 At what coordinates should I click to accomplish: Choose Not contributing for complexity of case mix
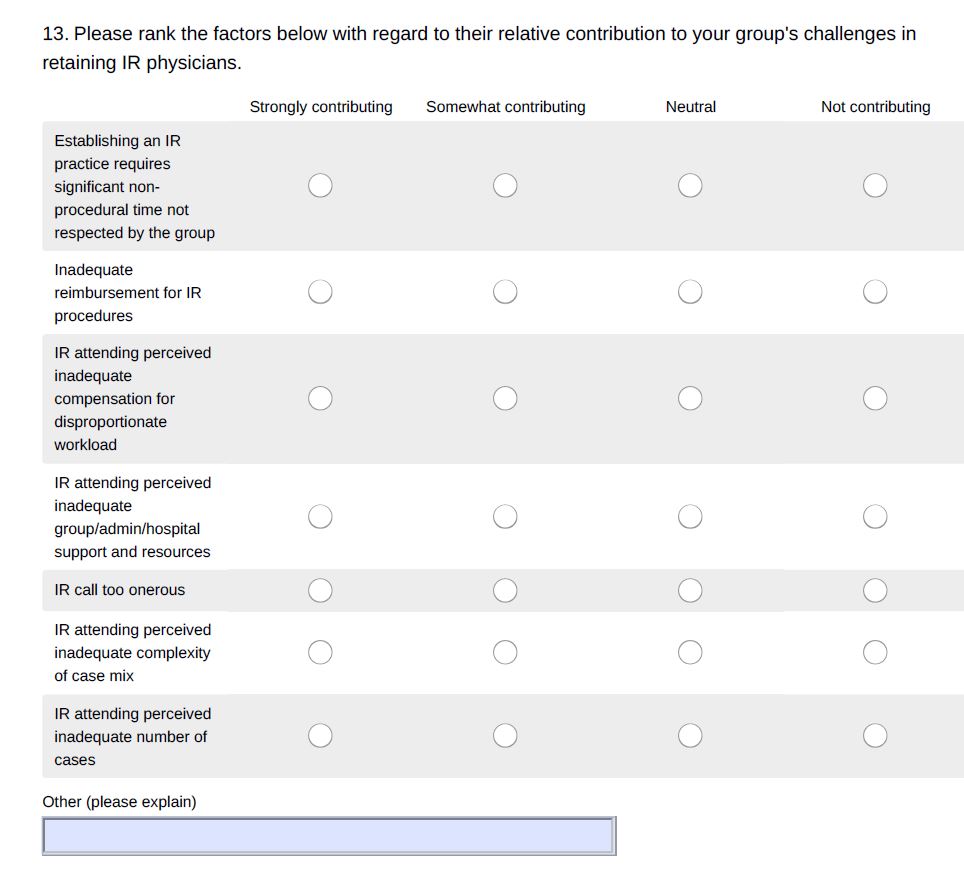point(875,652)
